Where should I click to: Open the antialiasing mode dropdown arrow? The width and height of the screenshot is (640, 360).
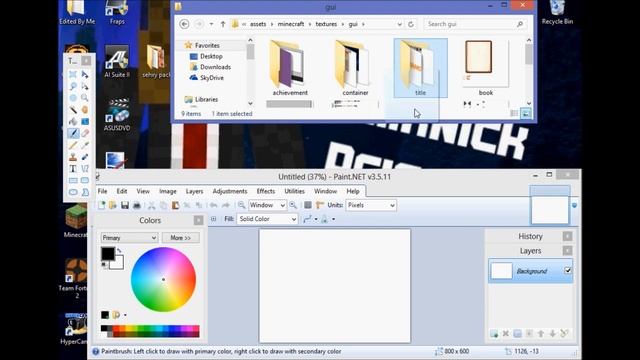coord(316,219)
